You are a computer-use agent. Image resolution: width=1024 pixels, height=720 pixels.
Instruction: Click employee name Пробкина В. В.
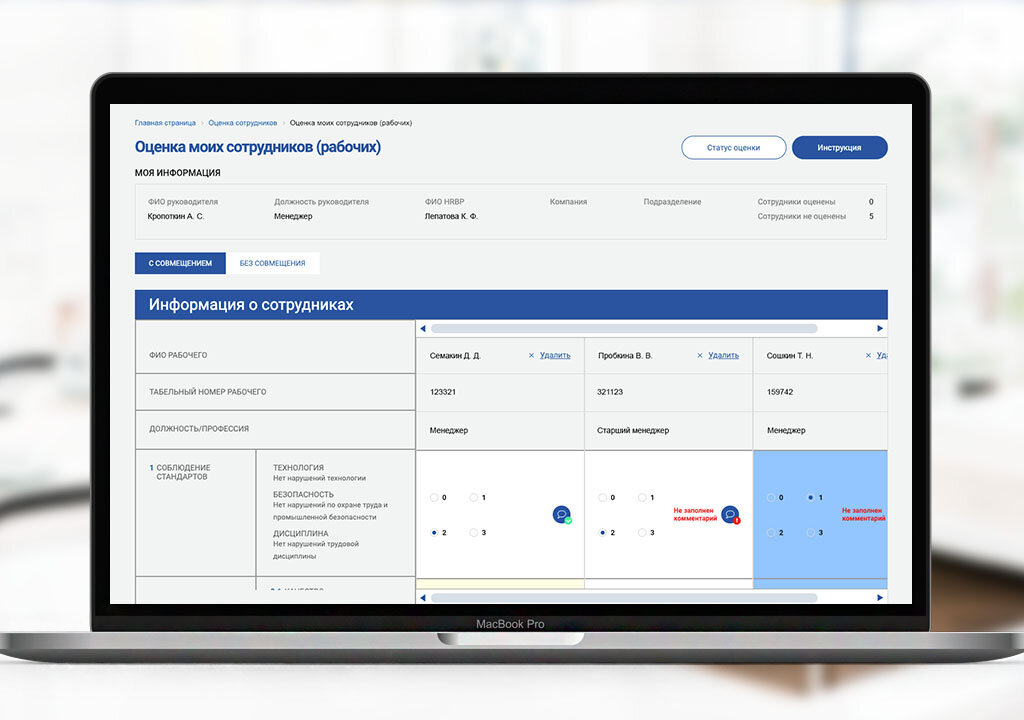(x=625, y=355)
